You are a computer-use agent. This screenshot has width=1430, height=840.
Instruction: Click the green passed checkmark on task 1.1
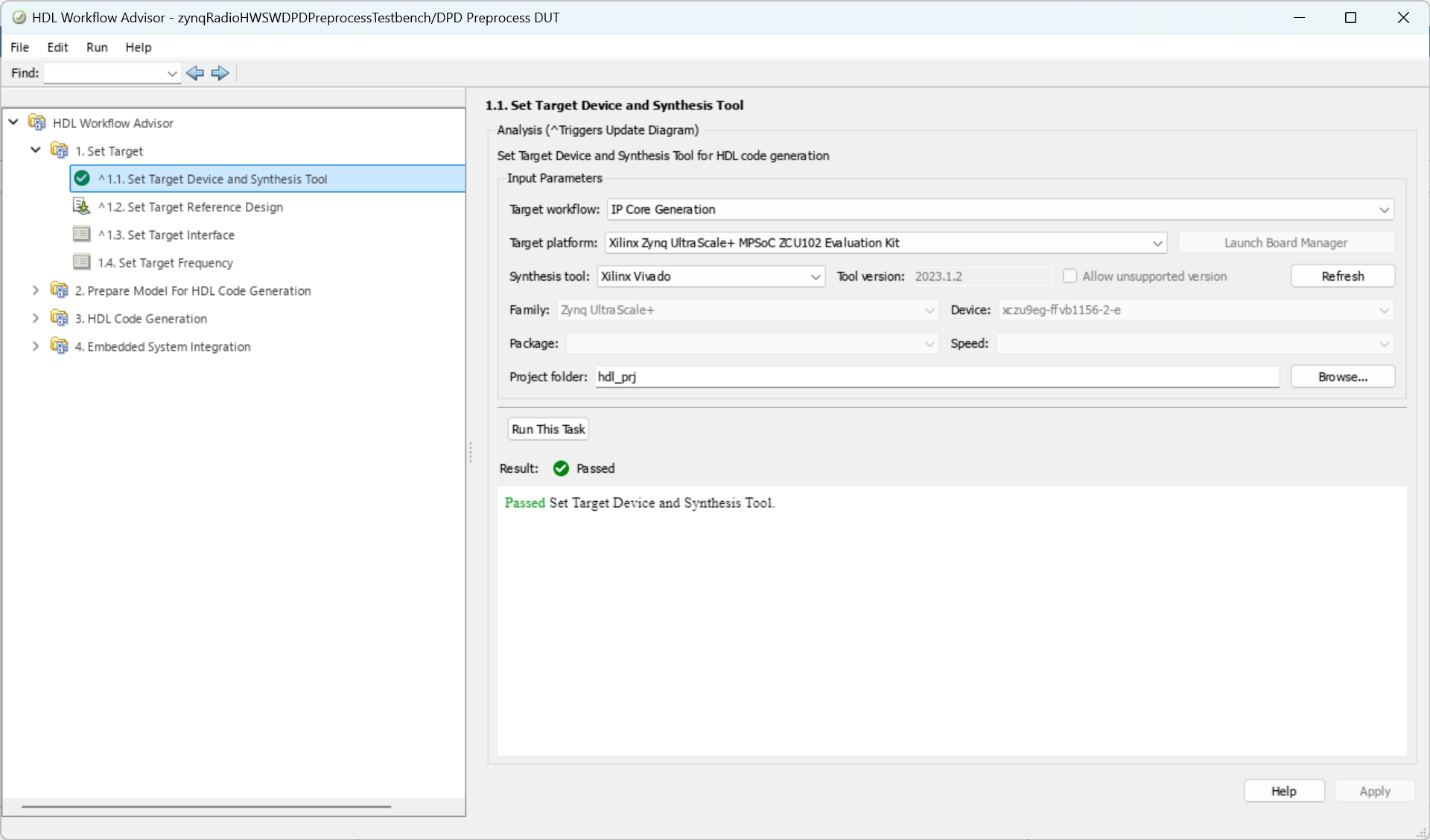(82, 179)
